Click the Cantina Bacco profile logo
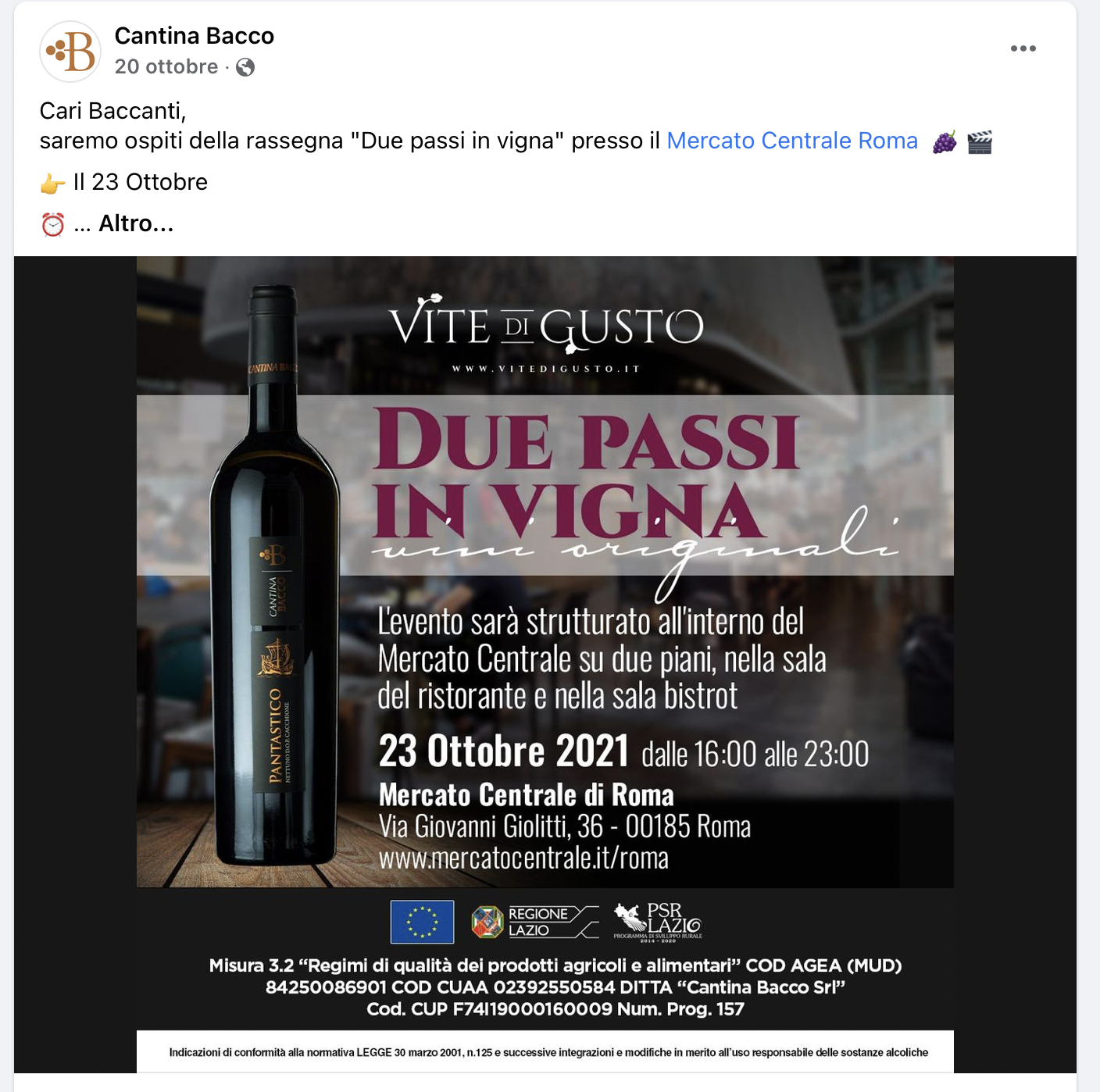Screen dimensions: 1100x1092 (x=70, y=52)
